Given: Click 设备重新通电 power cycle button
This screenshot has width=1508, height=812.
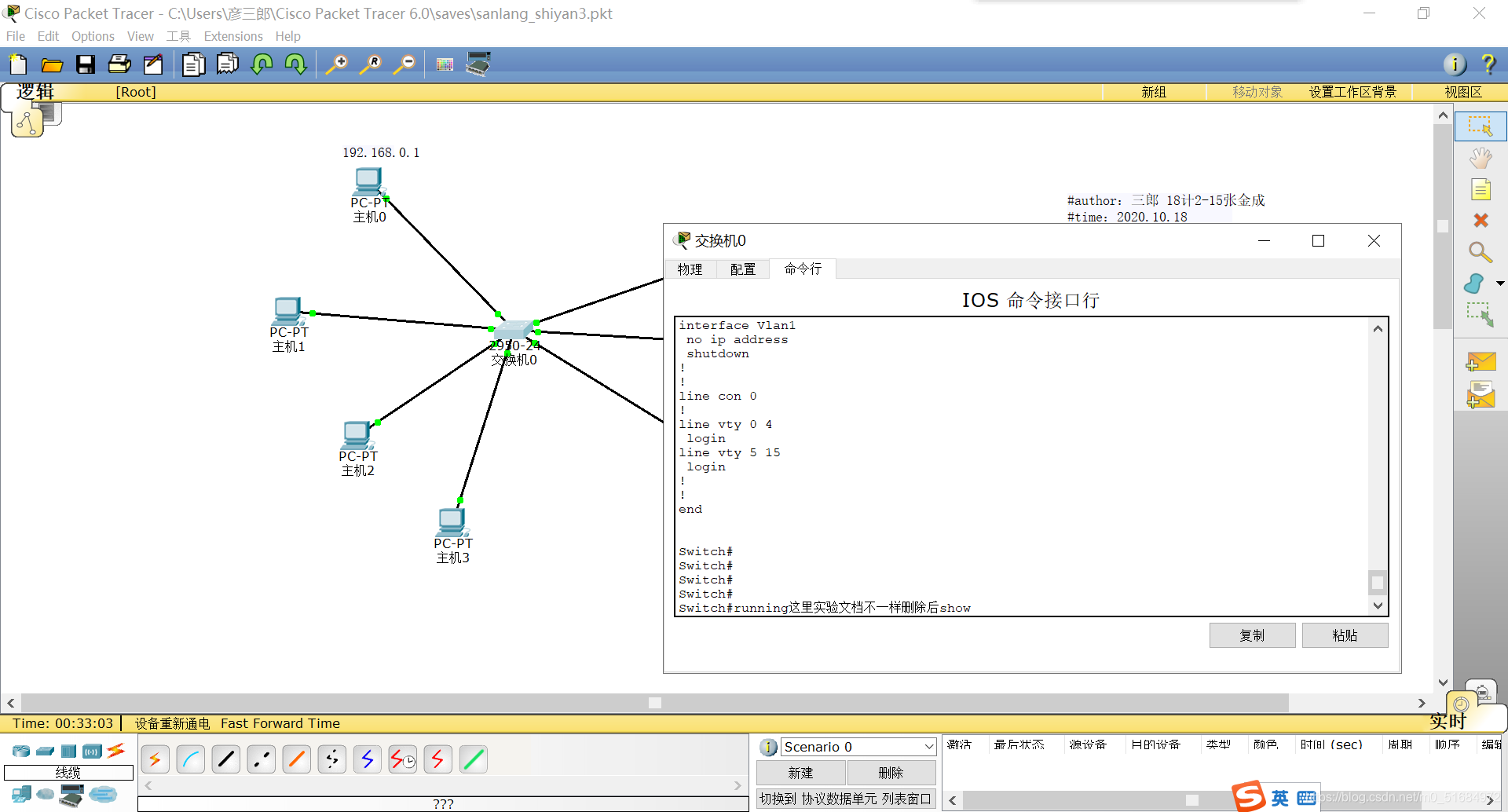Looking at the screenshot, I should (172, 723).
